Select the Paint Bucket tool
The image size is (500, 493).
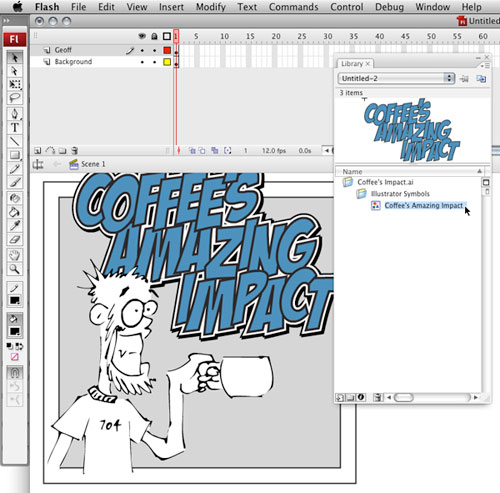coord(15,212)
